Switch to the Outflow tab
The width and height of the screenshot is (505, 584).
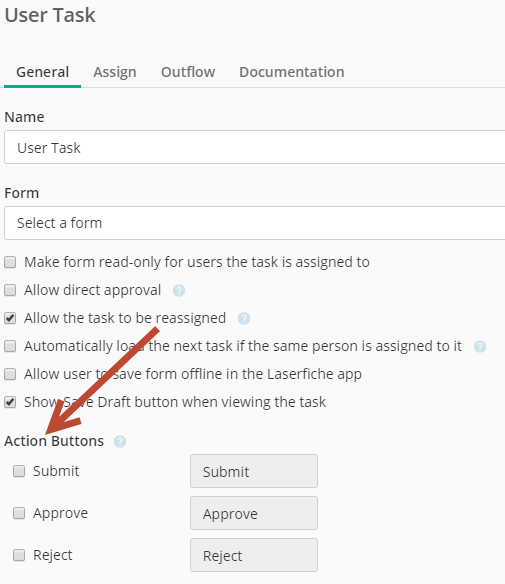point(188,72)
